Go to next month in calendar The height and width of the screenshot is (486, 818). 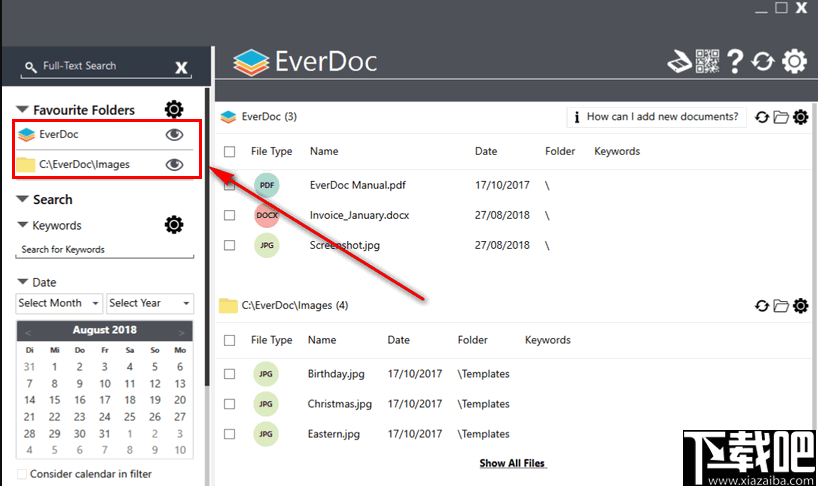tap(182, 332)
